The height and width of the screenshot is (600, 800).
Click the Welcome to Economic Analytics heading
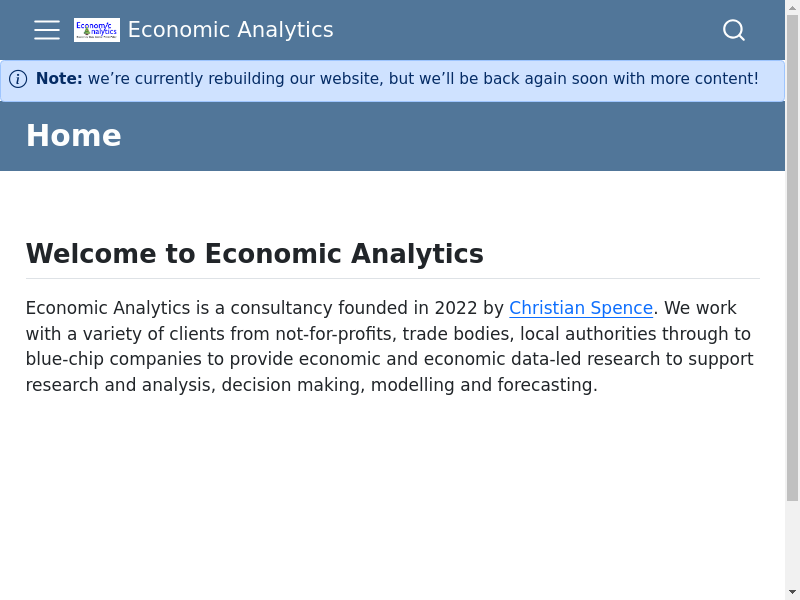(x=254, y=254)
